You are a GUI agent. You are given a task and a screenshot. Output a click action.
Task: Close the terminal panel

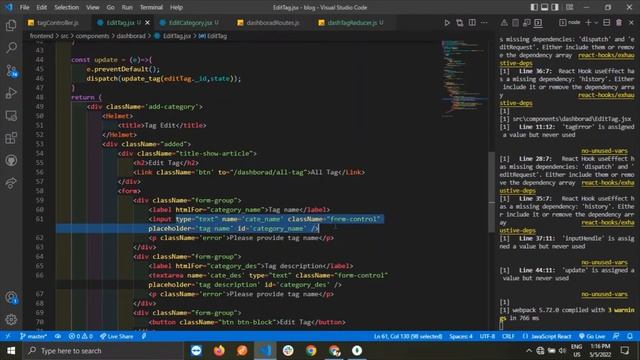click(631, 23)
